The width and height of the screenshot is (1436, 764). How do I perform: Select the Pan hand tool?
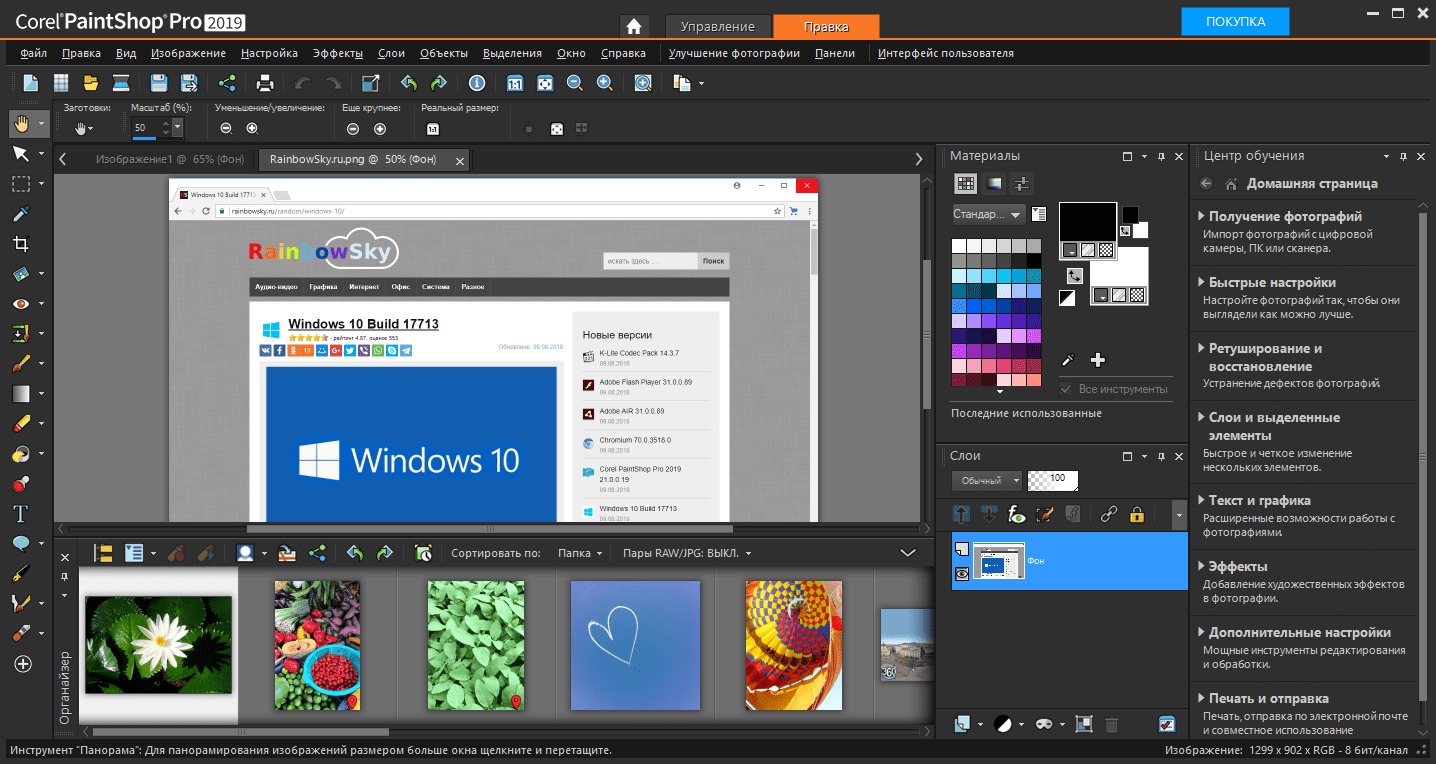pos(21,124)
